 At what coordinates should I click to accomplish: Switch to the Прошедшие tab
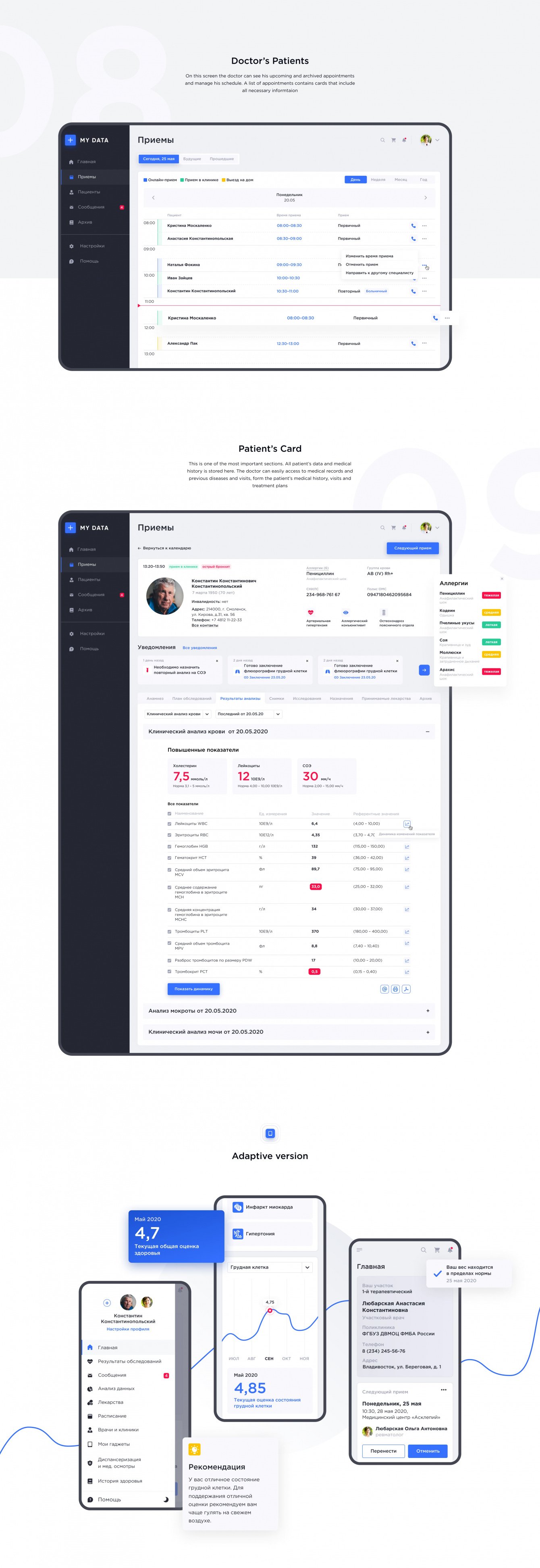(x=222, y=159)
